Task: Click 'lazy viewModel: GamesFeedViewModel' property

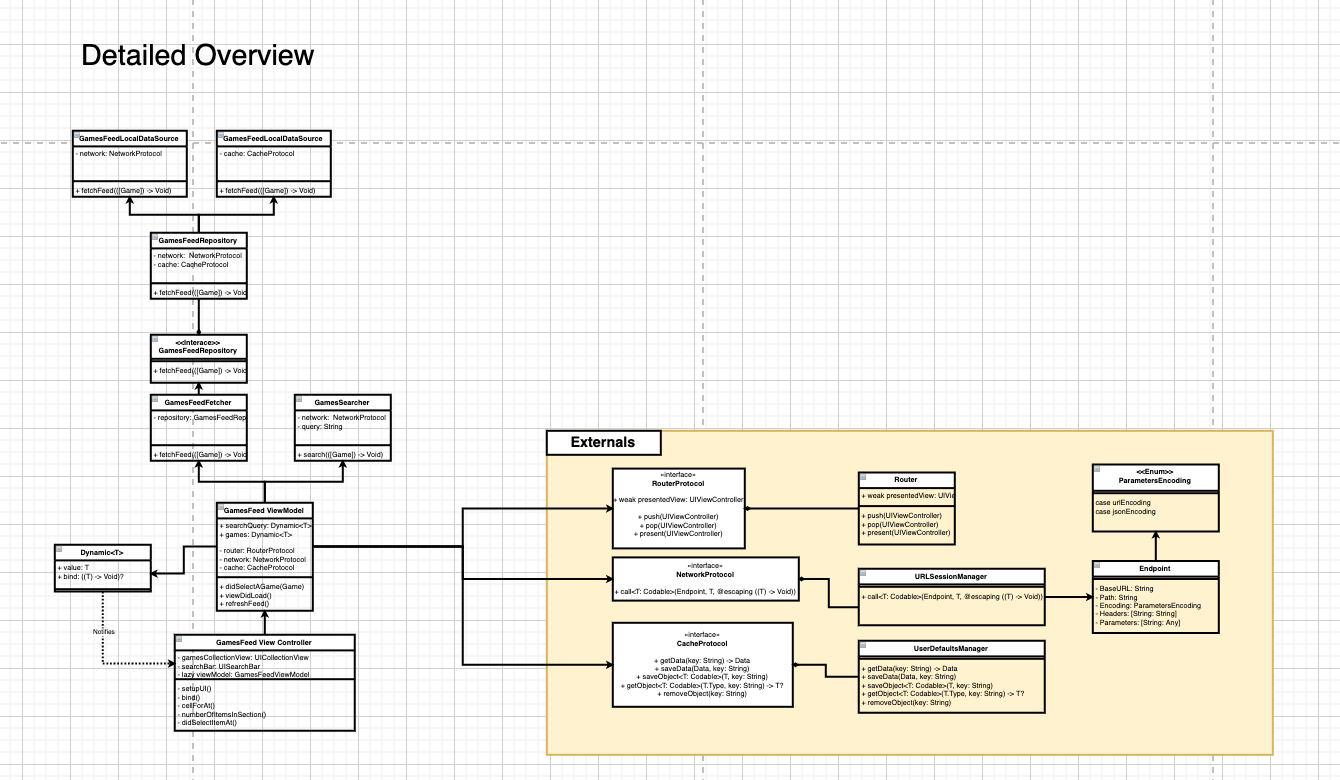Action: (242, 675)
